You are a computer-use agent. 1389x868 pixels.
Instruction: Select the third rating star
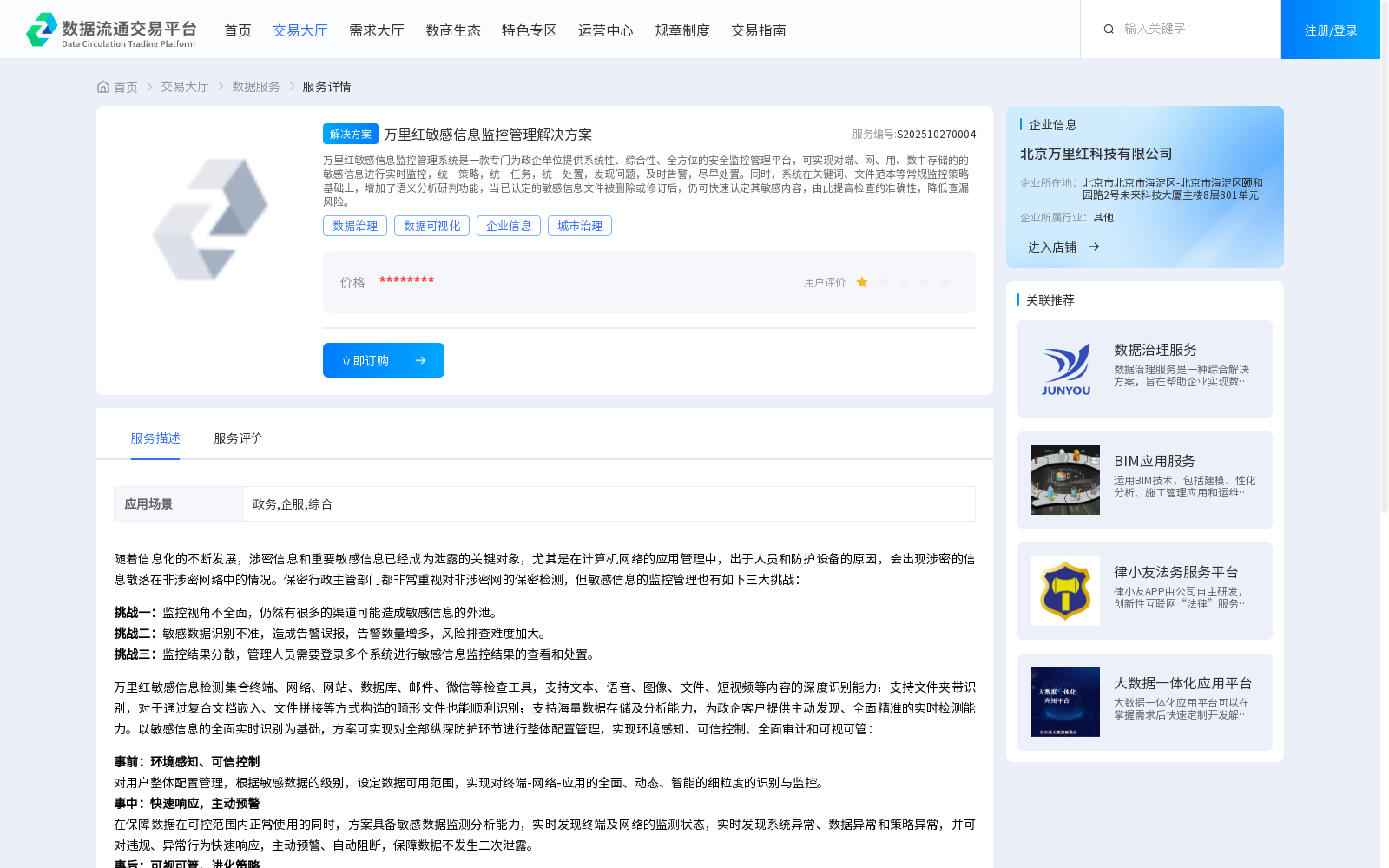(x=904, y=282)
